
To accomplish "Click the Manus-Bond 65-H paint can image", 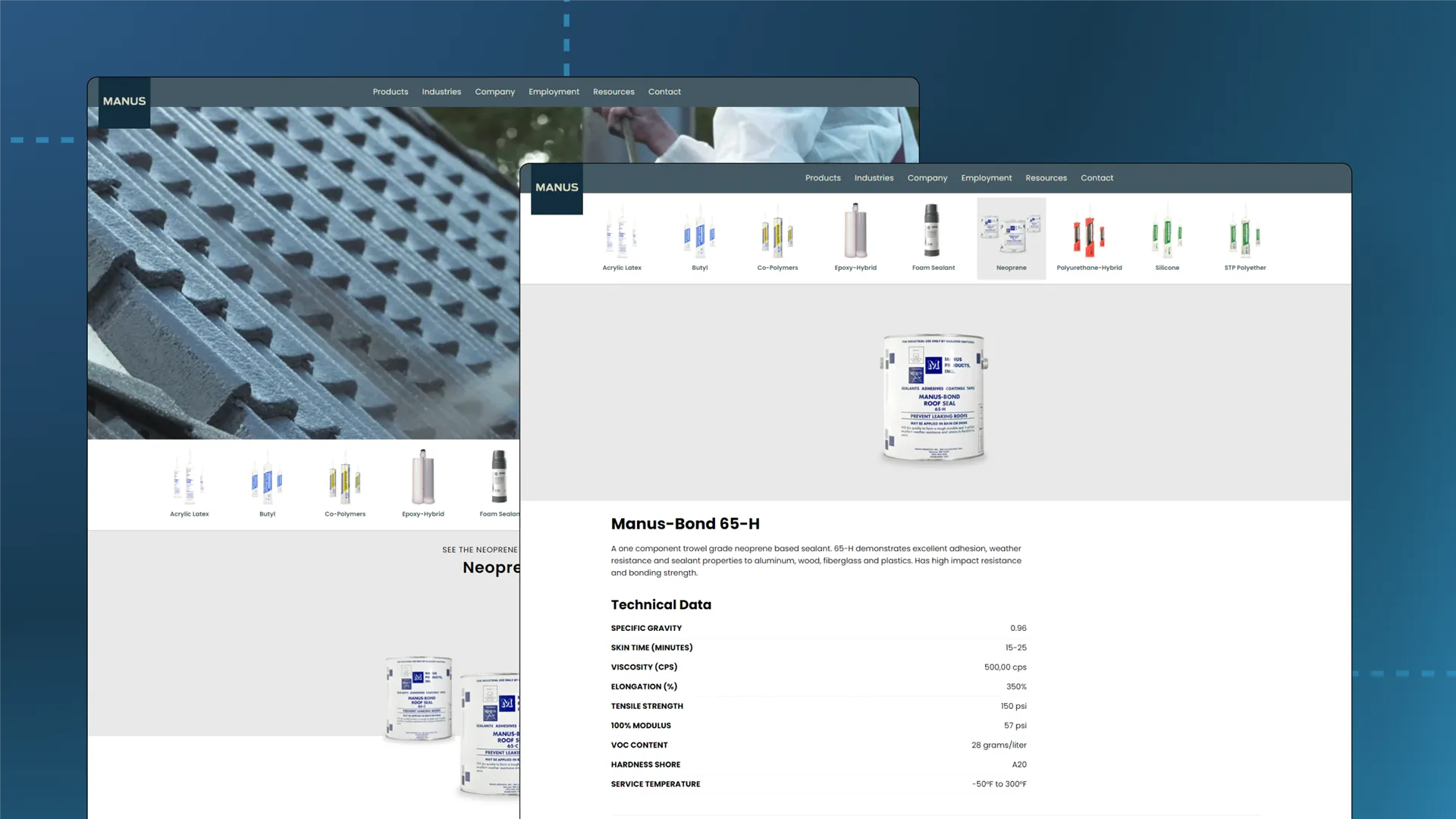I will [x=934, y=397].
